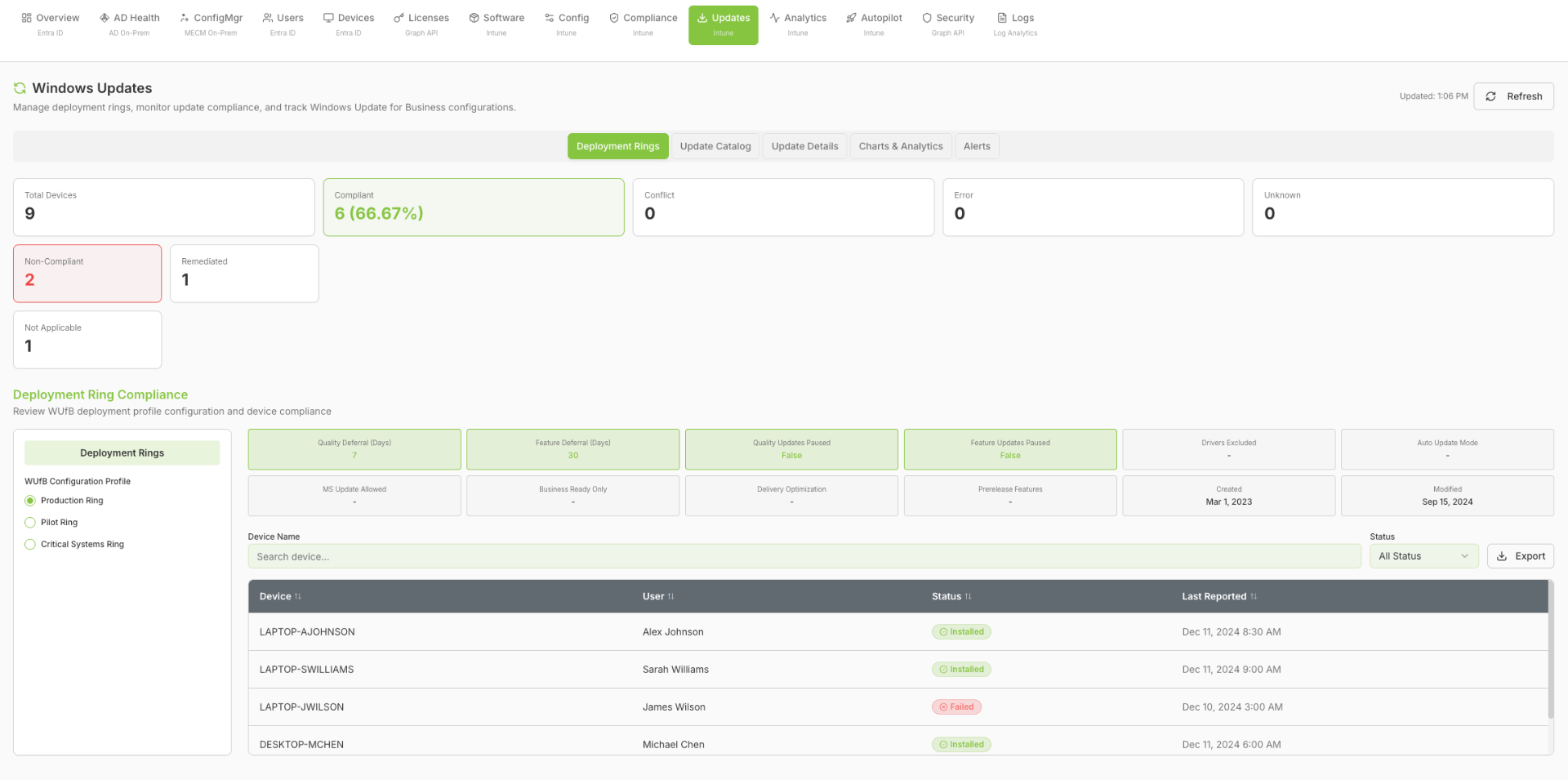This screenshot has width=1568, height=780.
Task: Switch to the Charts & Analytics tab
Action: 901,146
